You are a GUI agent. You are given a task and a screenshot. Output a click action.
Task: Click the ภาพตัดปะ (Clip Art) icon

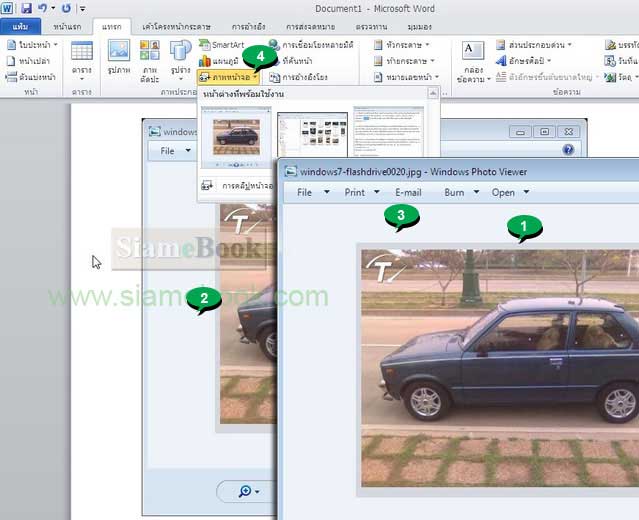pos(150,61)
